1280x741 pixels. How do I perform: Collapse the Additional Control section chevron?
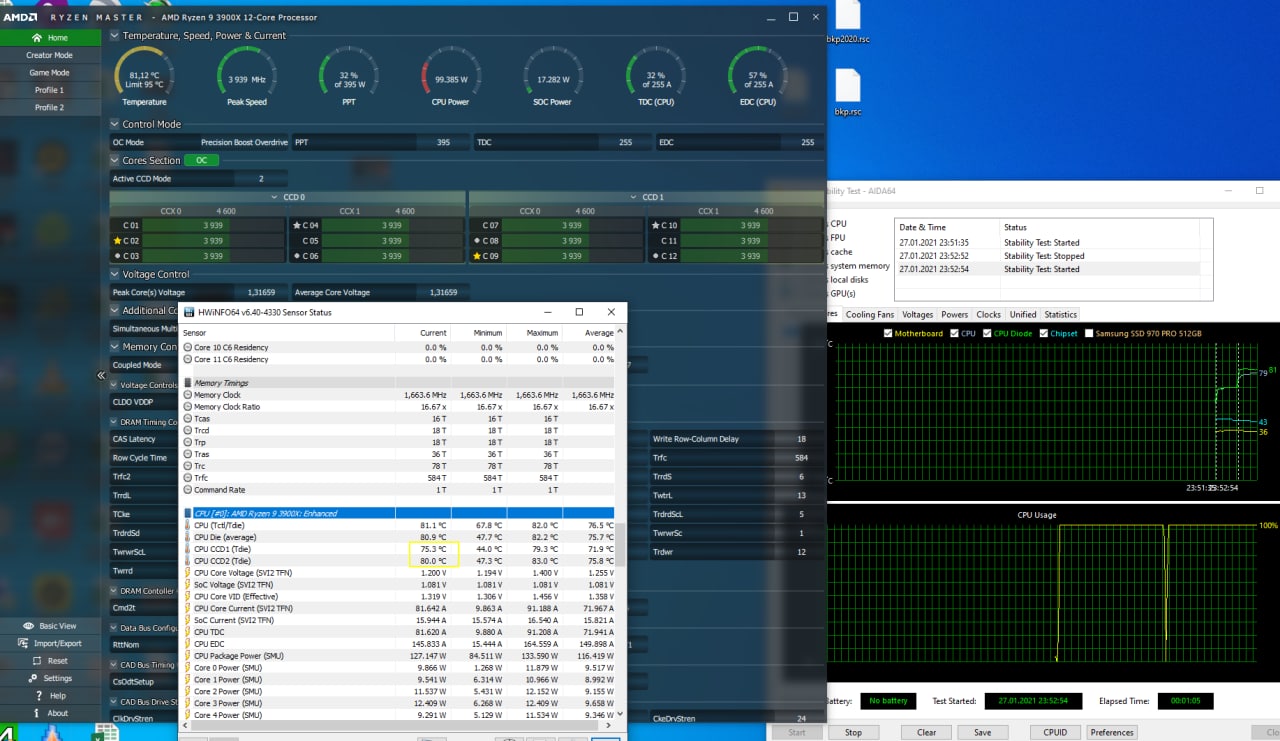tap(115, 311)
